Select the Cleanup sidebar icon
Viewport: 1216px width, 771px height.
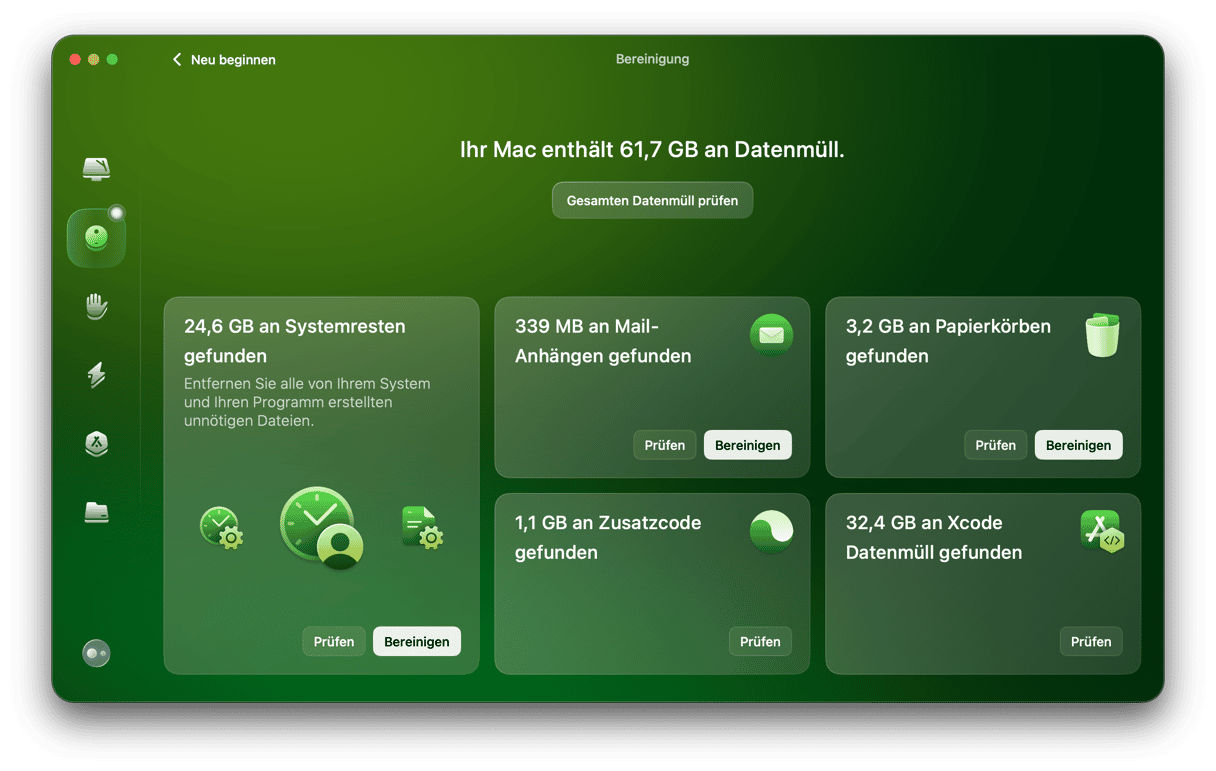pos(96,238)
